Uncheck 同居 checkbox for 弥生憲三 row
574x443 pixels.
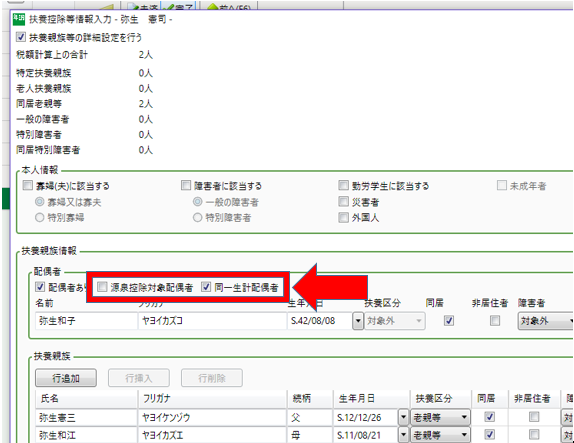489,417
